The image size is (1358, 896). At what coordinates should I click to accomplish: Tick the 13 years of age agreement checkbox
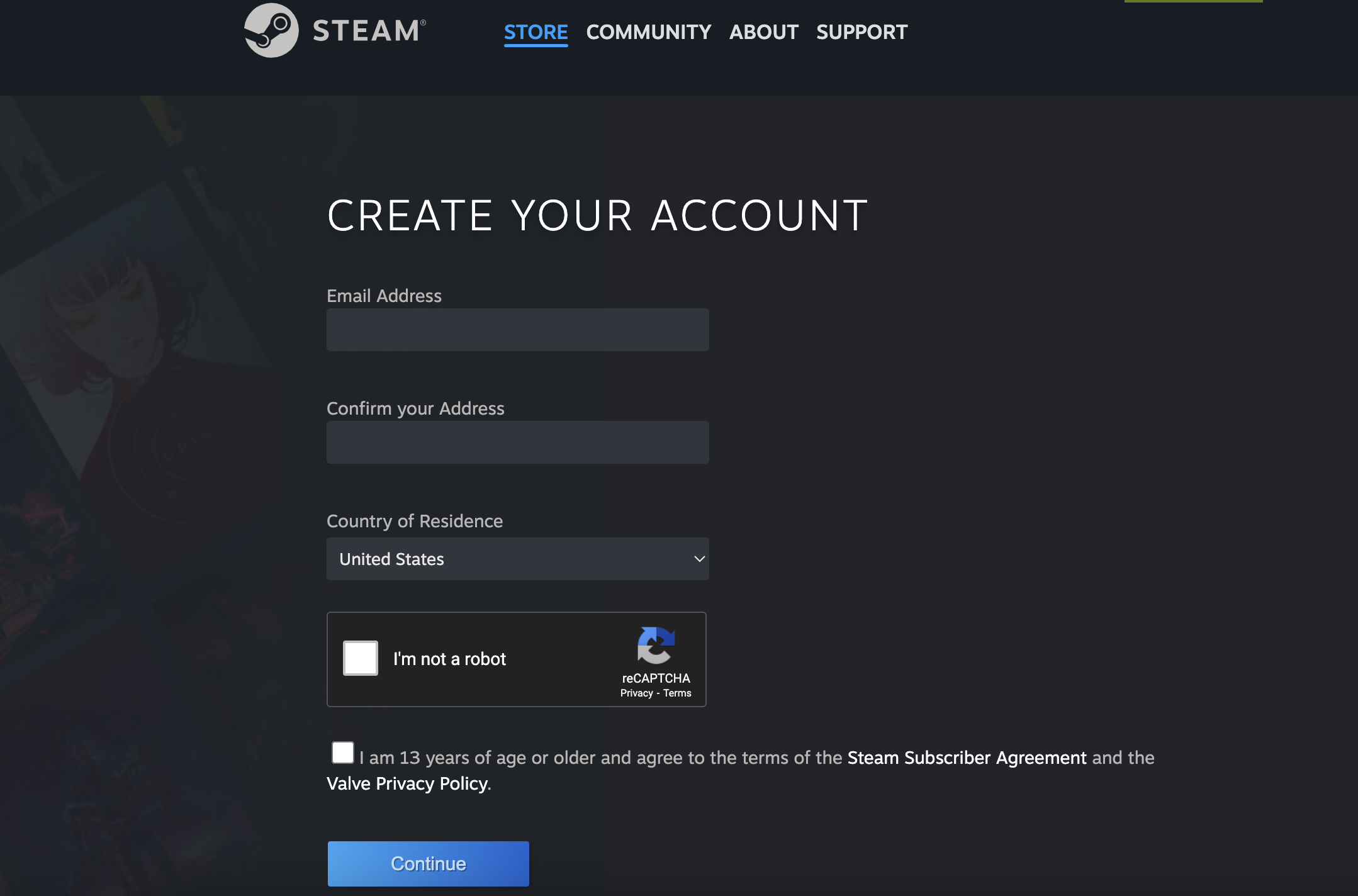coord(343,753)
